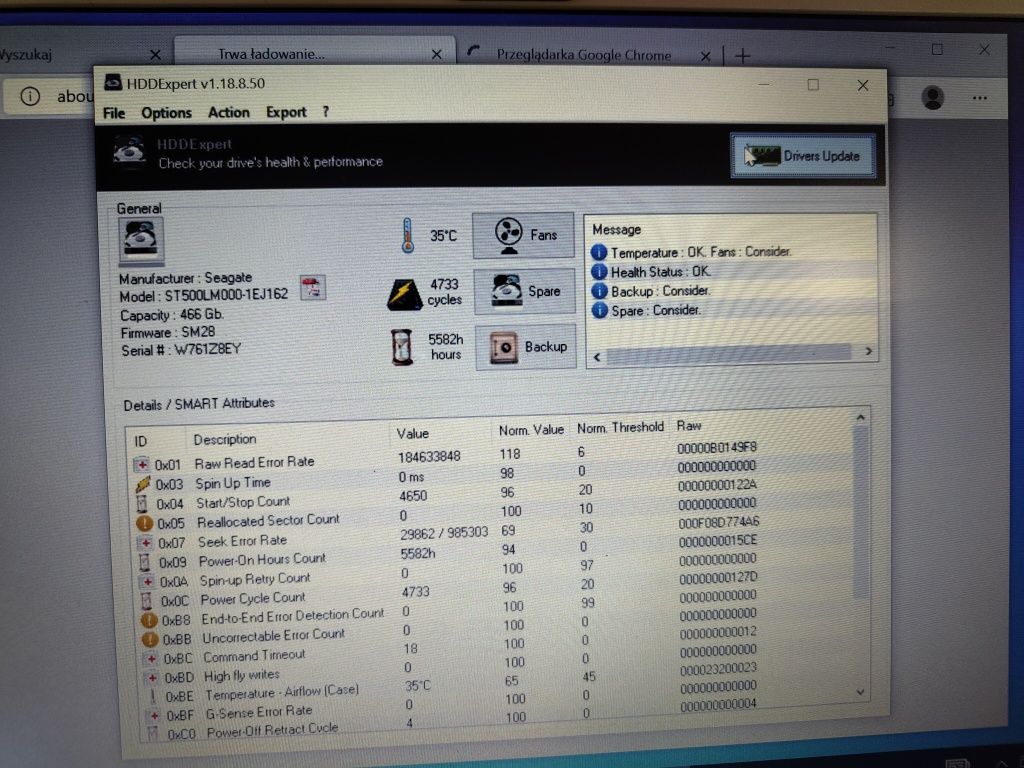Open the Options menu
This screenshot has width=1024, height=768.
[x=167, y=113]
